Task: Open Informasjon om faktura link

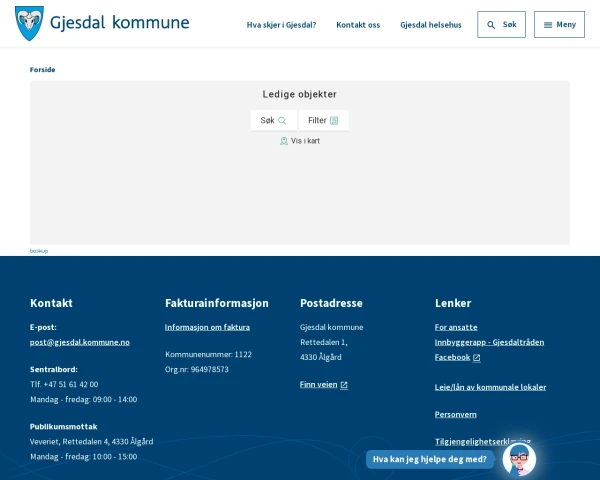Action: 207,327
